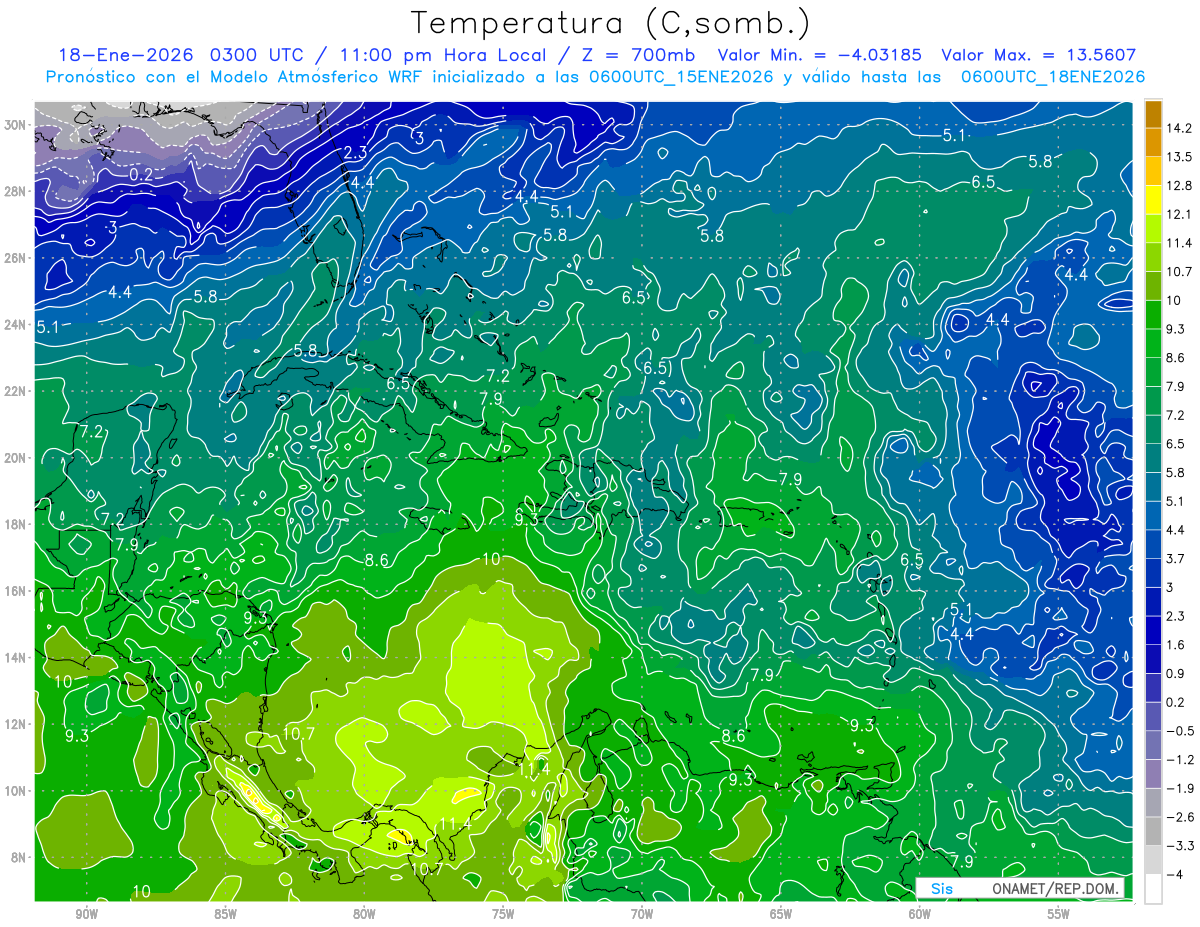Screen dimensions: 1200x927
Task: Click the "ONAMET/REP.DOM." credit label
Action: pos(1054,889)
